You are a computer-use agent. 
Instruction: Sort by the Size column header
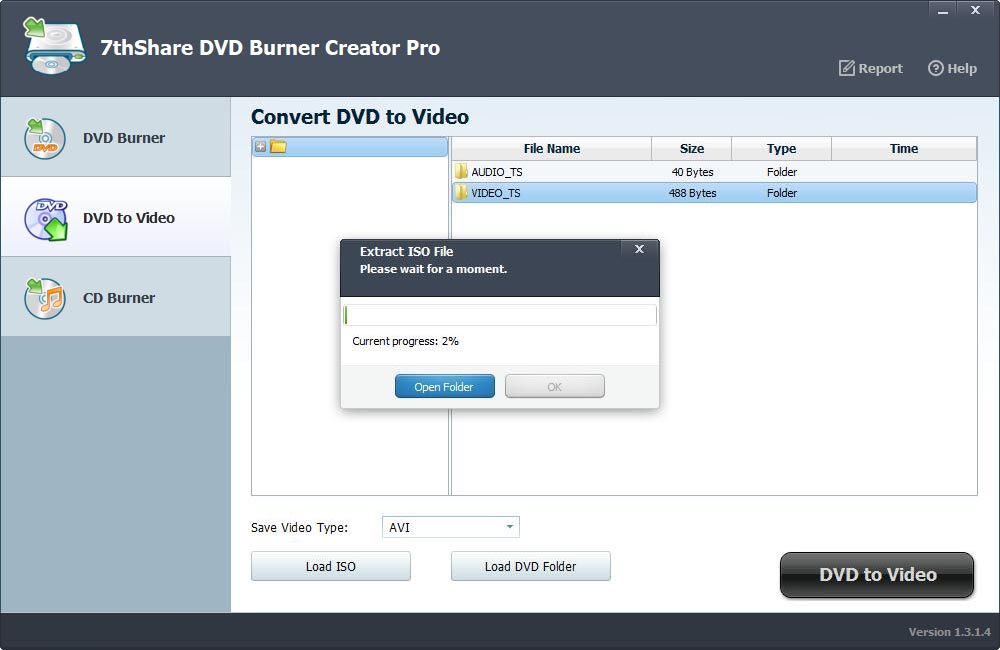point(691,149)
